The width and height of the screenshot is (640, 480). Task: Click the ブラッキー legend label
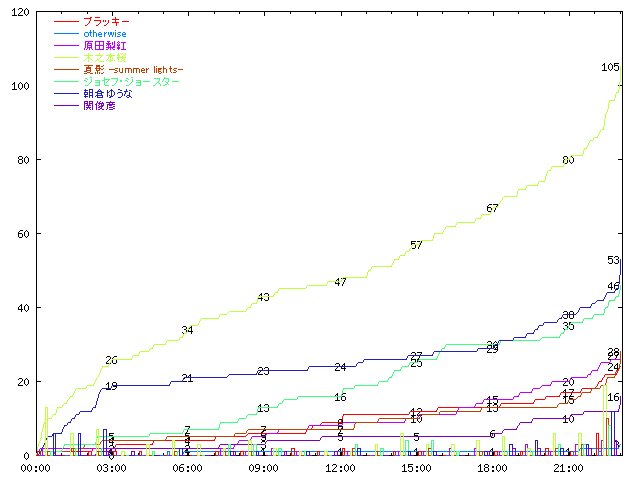pyautogui.click(x=106, y=21)
